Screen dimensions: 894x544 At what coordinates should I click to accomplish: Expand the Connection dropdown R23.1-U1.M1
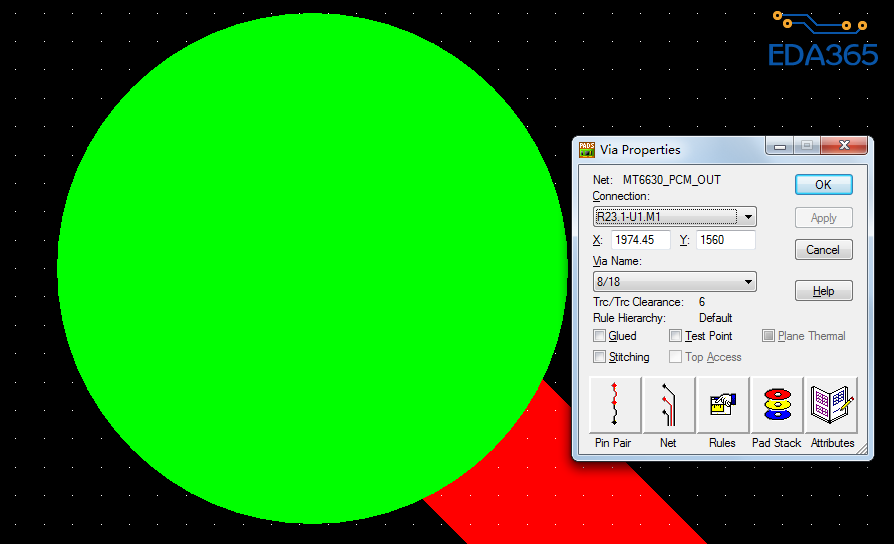tap(675, 217)
